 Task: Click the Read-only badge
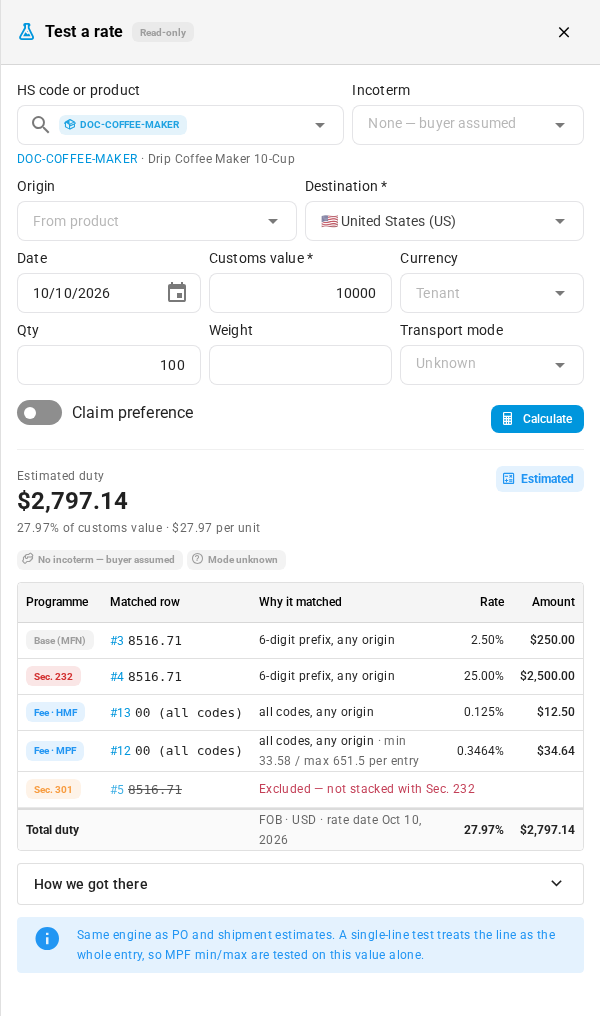(x=163, y=32)
